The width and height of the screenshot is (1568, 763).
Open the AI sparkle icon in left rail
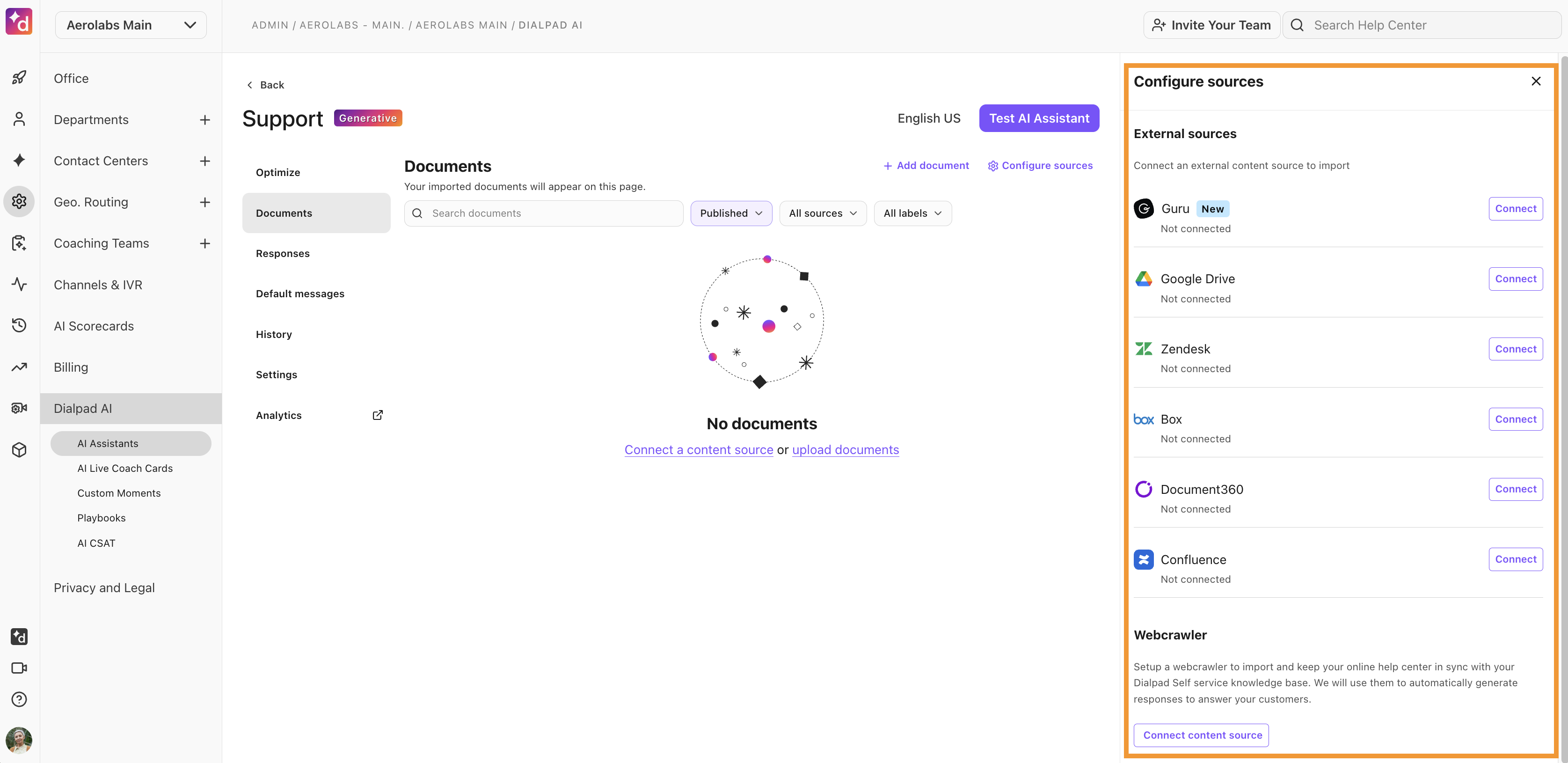click(x=19, y=160)
